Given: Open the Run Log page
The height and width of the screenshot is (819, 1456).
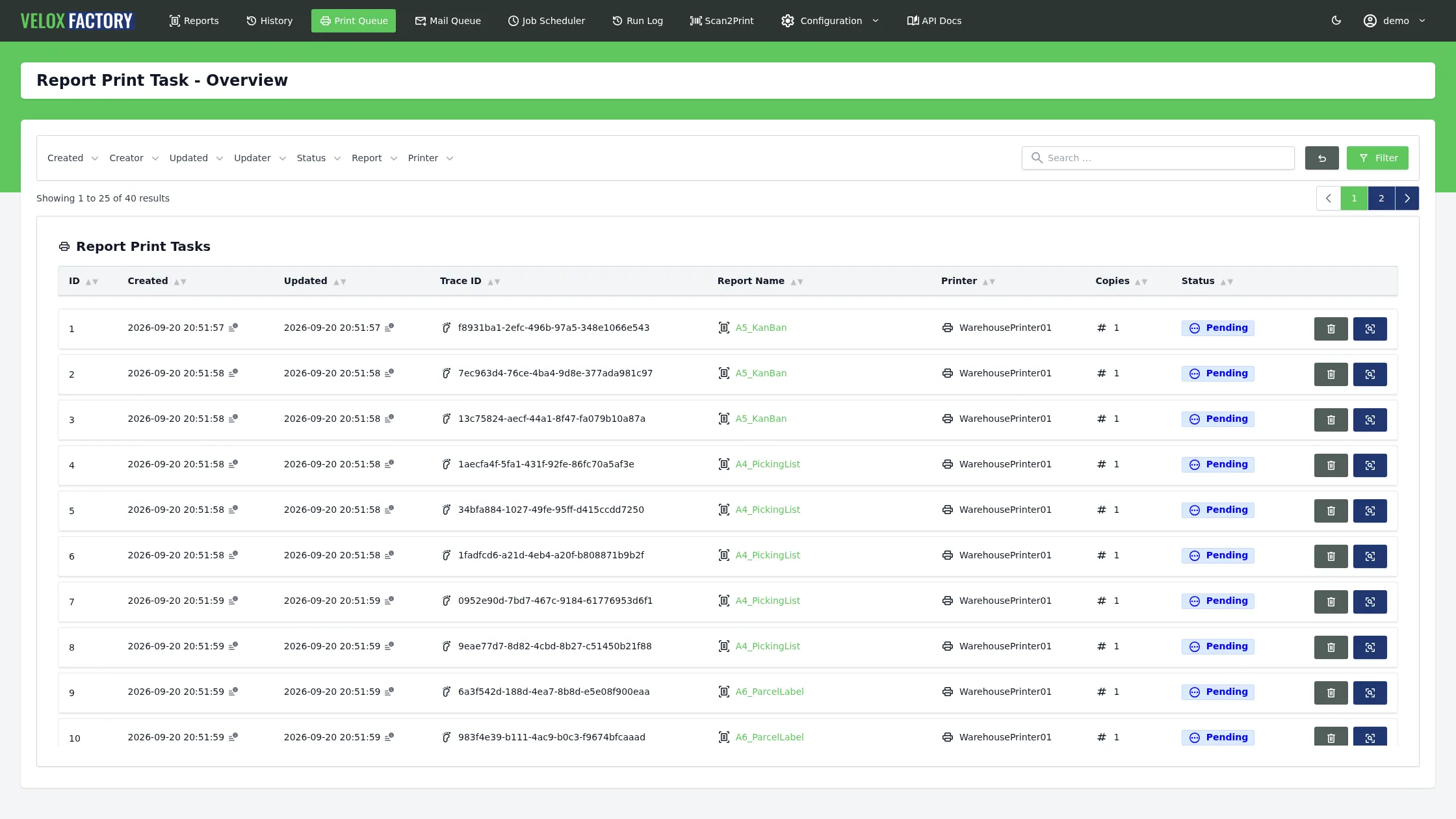Looking at the screenshot, I should [x=637, y=21].
